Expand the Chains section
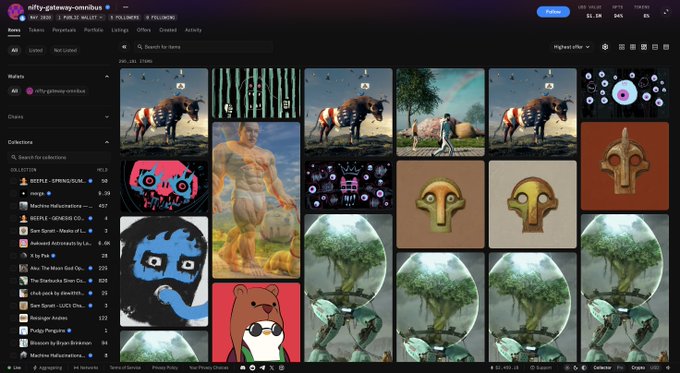Screen dimensions: 680x373 tap(107, 117)
